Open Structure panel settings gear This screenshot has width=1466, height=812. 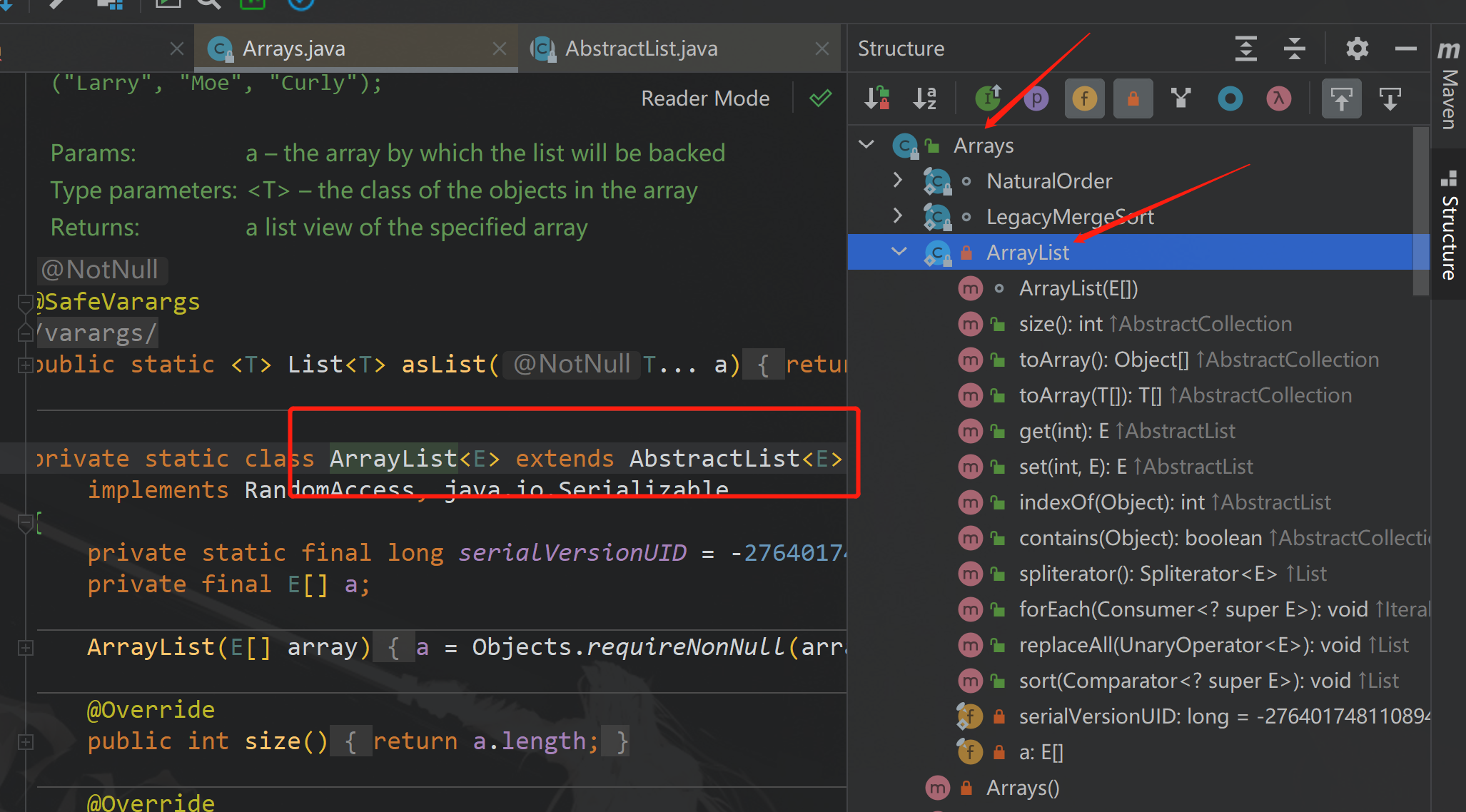point(1357,49)
